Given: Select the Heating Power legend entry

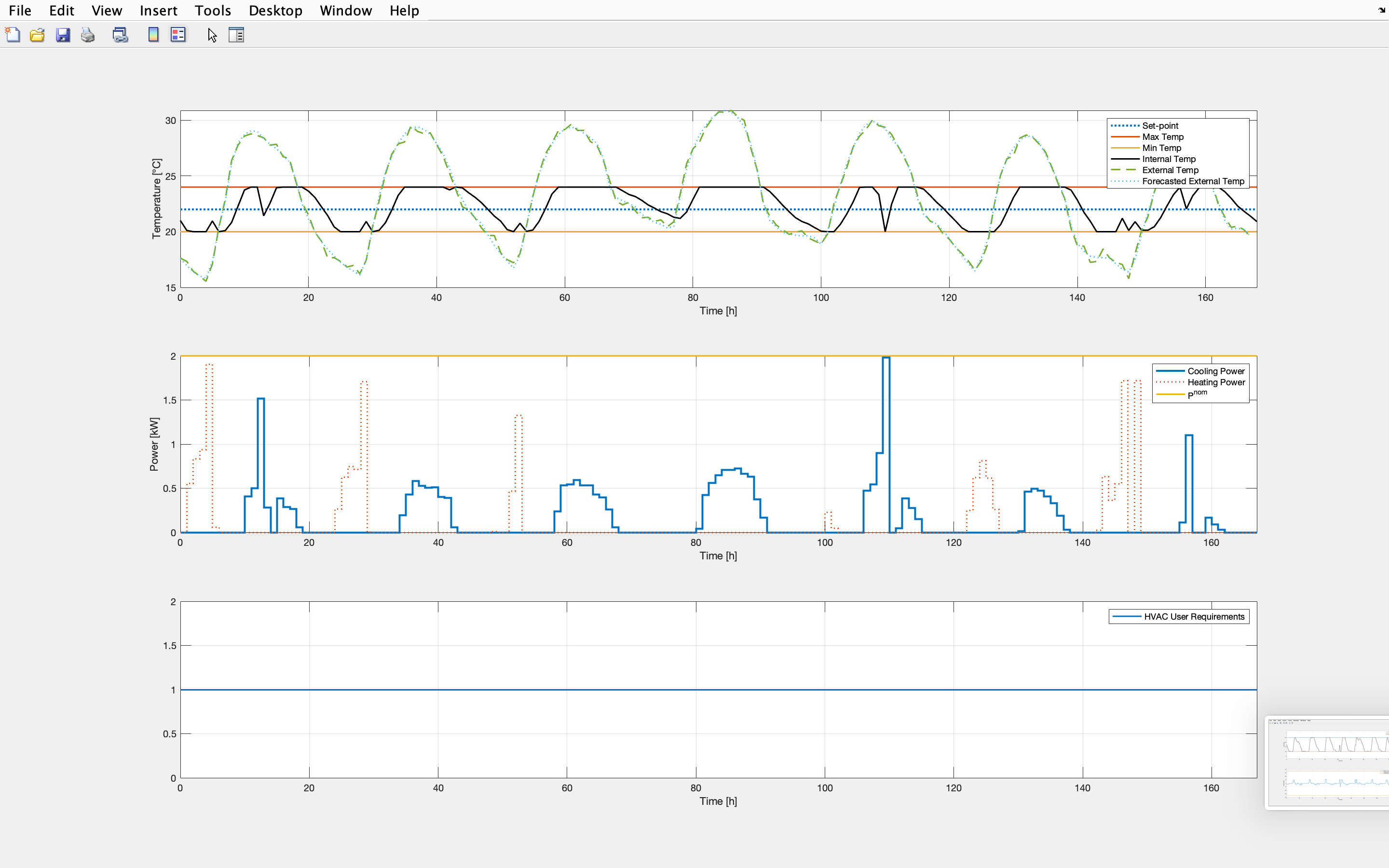Looking at the screenshot, I should click(x=1200, y=382).
